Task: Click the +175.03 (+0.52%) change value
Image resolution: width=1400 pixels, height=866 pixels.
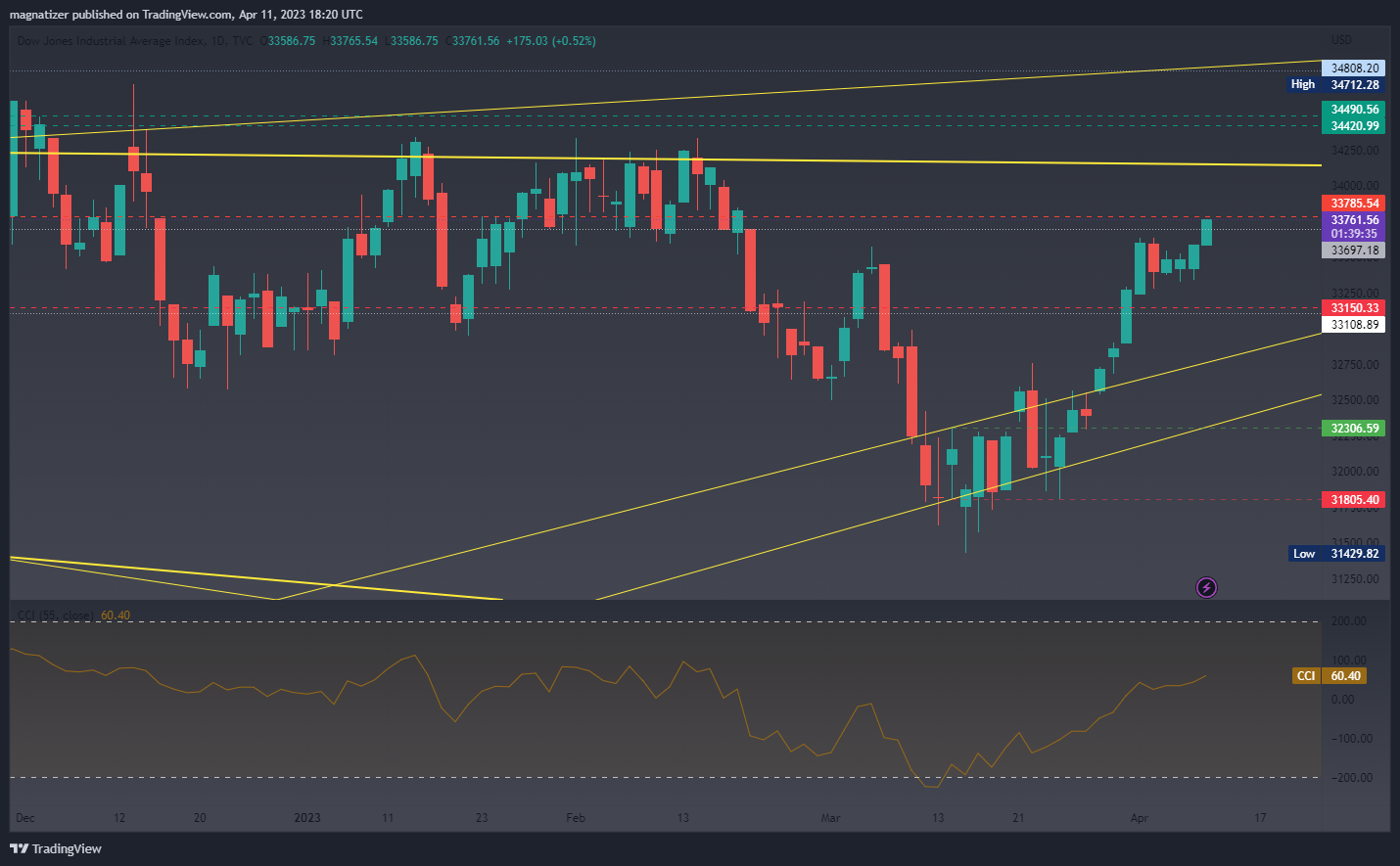Action: click(x=551, y=41)
